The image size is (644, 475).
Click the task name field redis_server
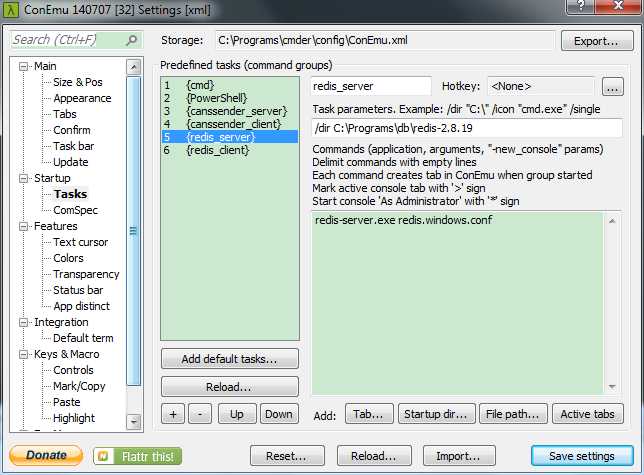click(x=371, y=86)
